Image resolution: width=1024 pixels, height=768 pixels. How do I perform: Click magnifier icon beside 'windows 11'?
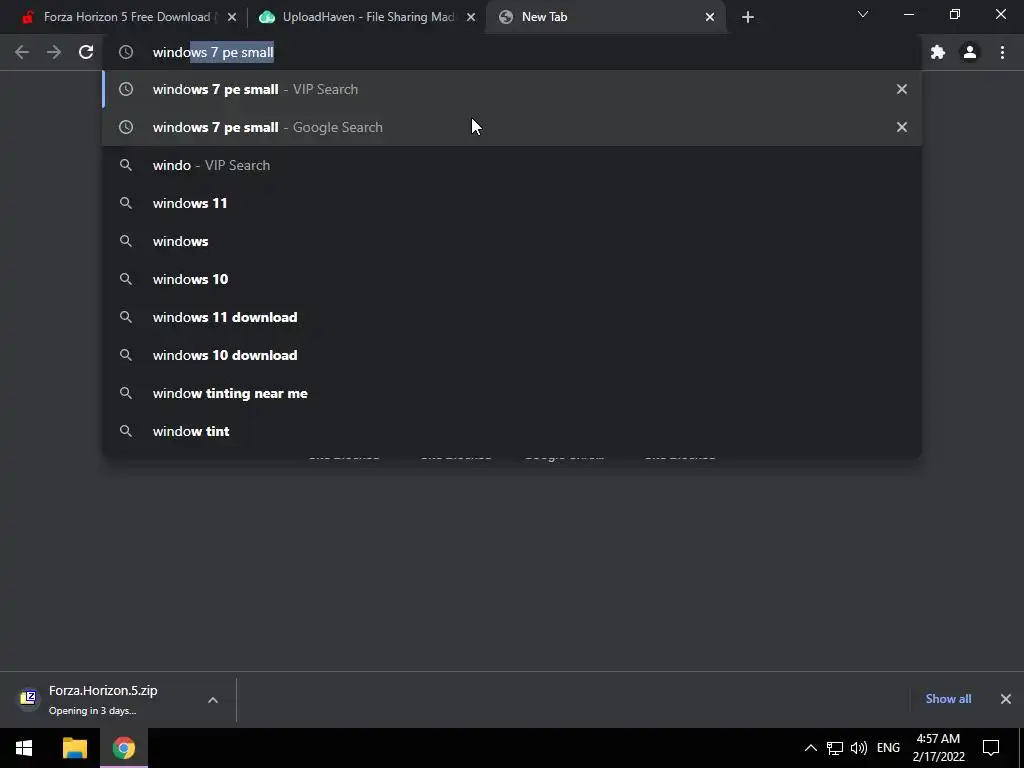click(x=126, y=203)
